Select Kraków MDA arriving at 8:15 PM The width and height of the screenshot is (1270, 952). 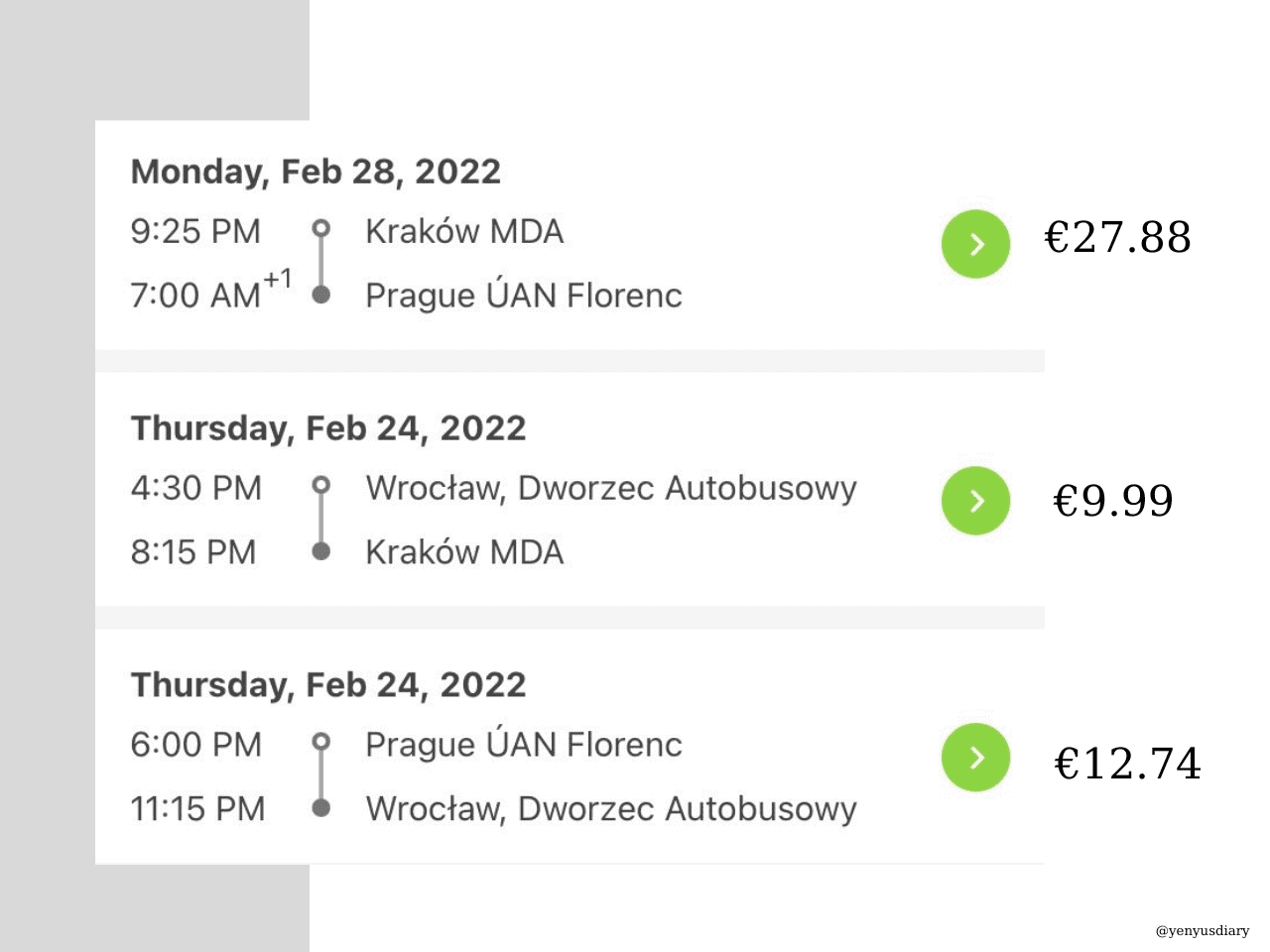(464, 551)
